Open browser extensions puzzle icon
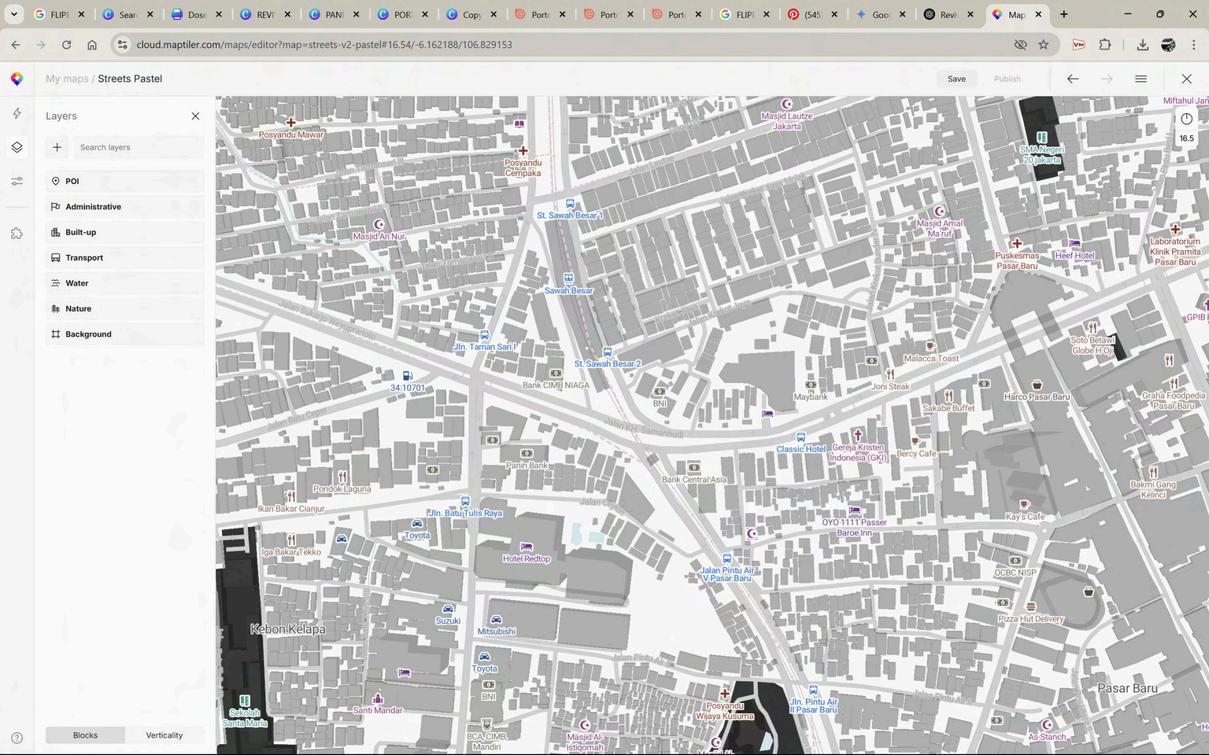Screen dimensions: 1209x755 [x=1105, y=45]
